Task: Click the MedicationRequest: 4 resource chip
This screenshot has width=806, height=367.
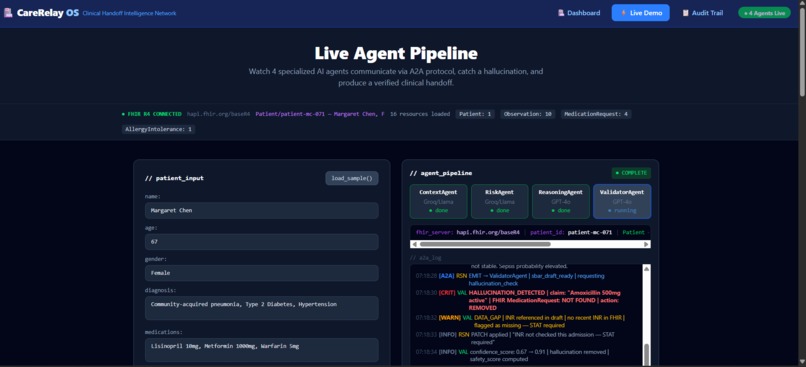Action: pyautogui.click(x=596, y=114)
